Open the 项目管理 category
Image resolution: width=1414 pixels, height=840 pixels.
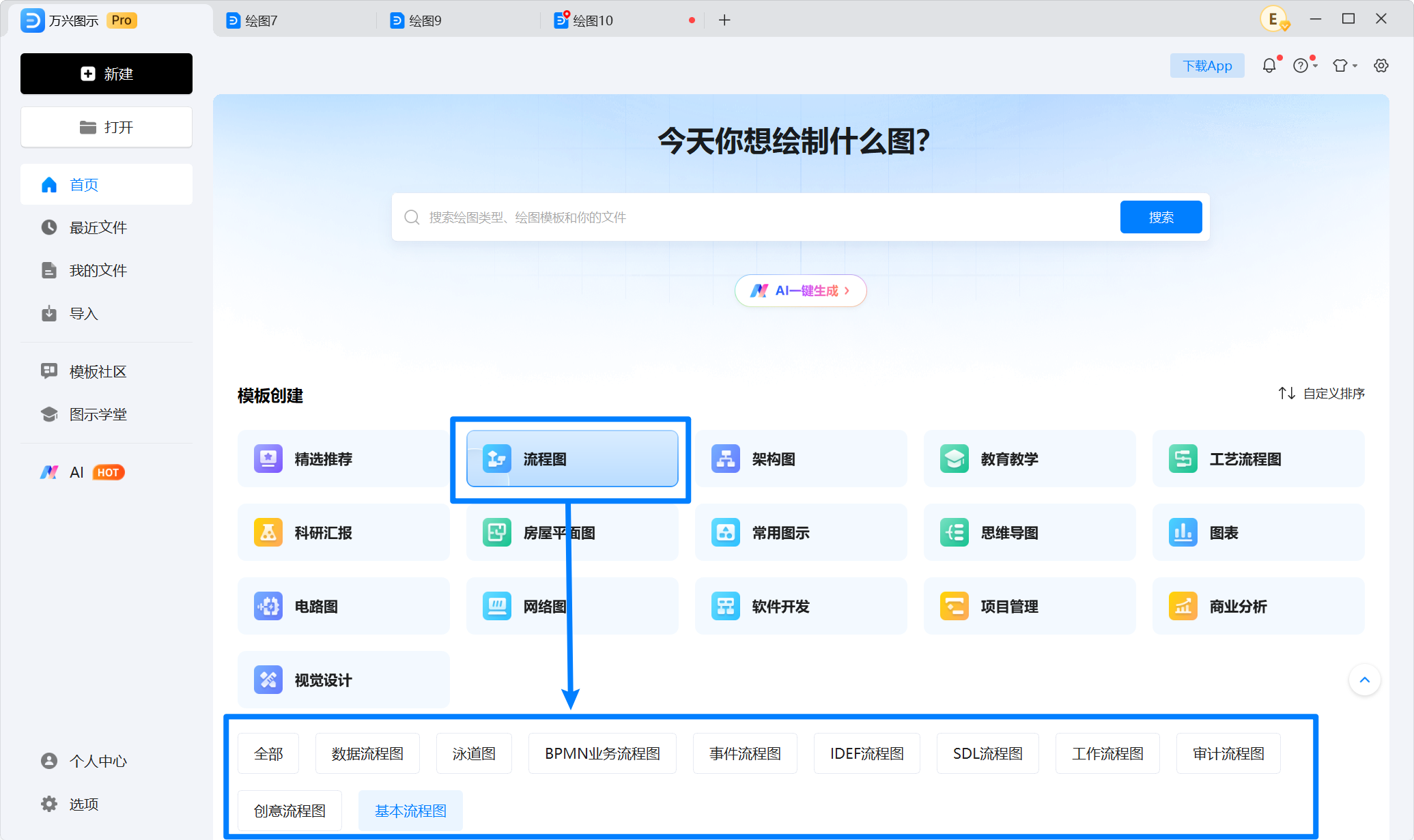click(x=1030, y=606)
